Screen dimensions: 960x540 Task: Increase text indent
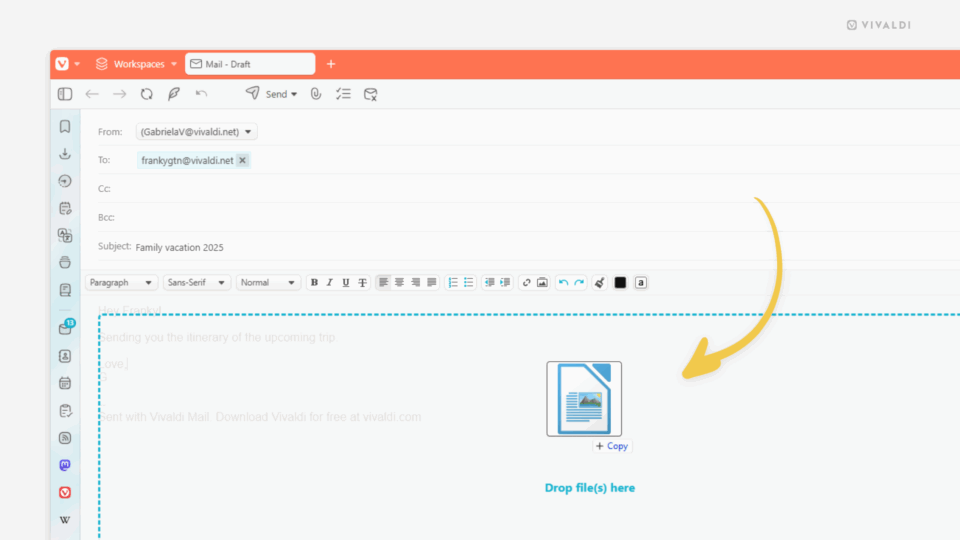pos(506,282)
